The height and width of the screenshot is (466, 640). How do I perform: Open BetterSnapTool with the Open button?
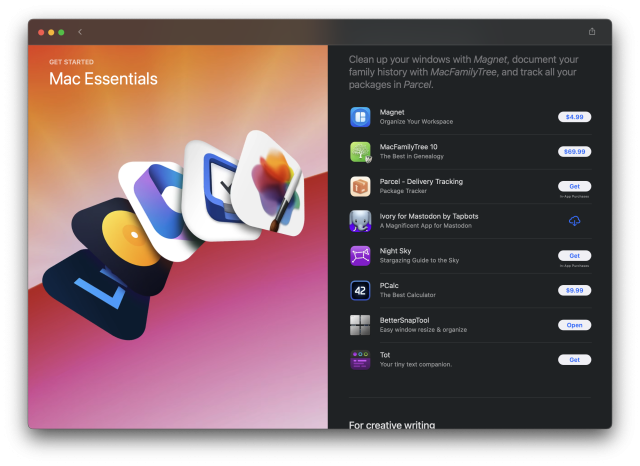[574, 325]
